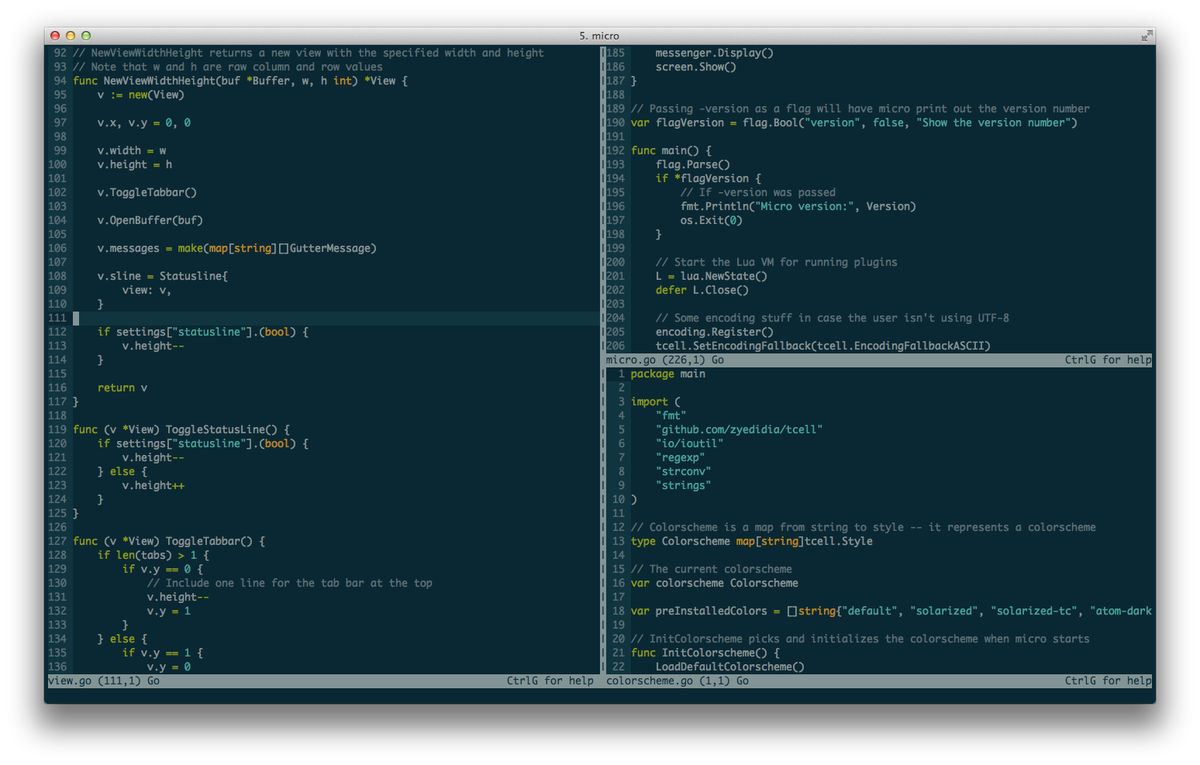The height and width of the screenshot is (765, 1200).
Task: Click the 'v := new(View)' line
Action: click(141, 95)
